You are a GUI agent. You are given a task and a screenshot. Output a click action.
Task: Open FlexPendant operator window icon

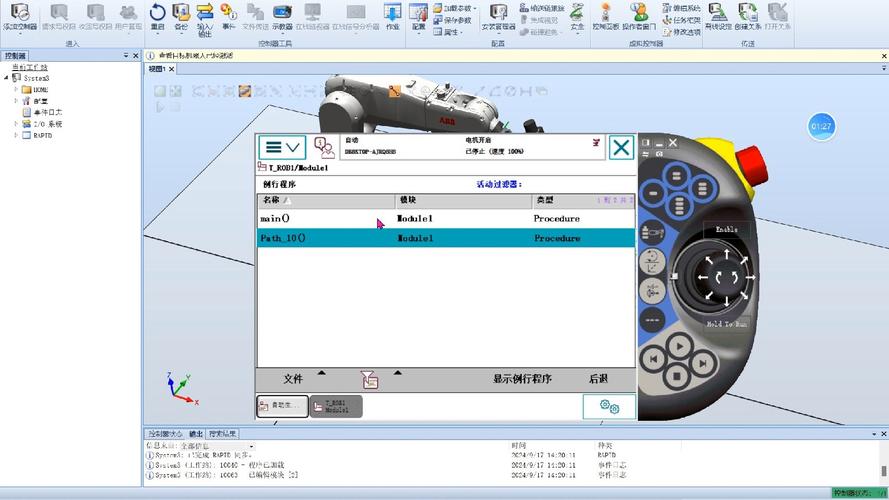click(x=324, y=147)
